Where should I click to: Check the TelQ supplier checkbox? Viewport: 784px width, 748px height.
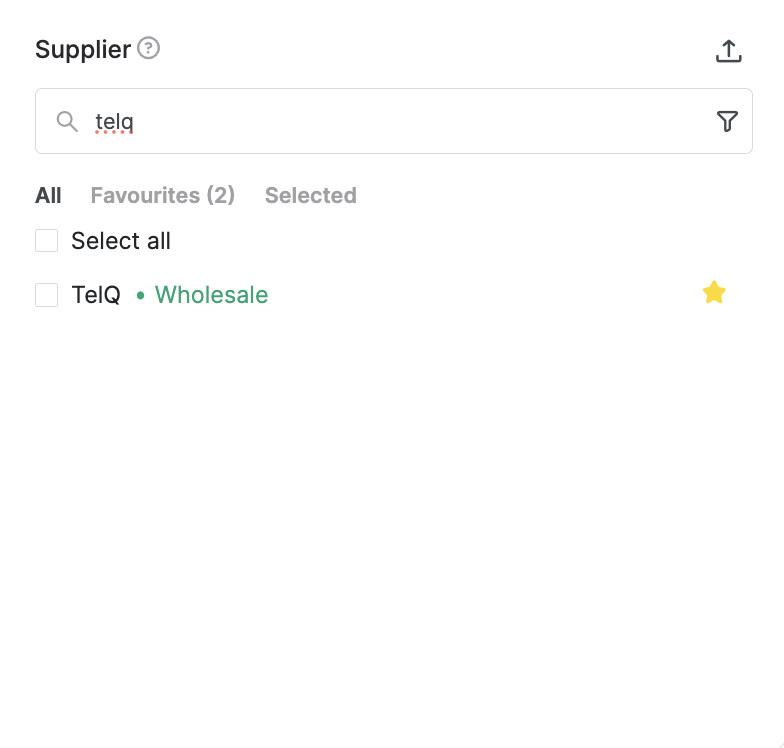(x=46, y=294)
